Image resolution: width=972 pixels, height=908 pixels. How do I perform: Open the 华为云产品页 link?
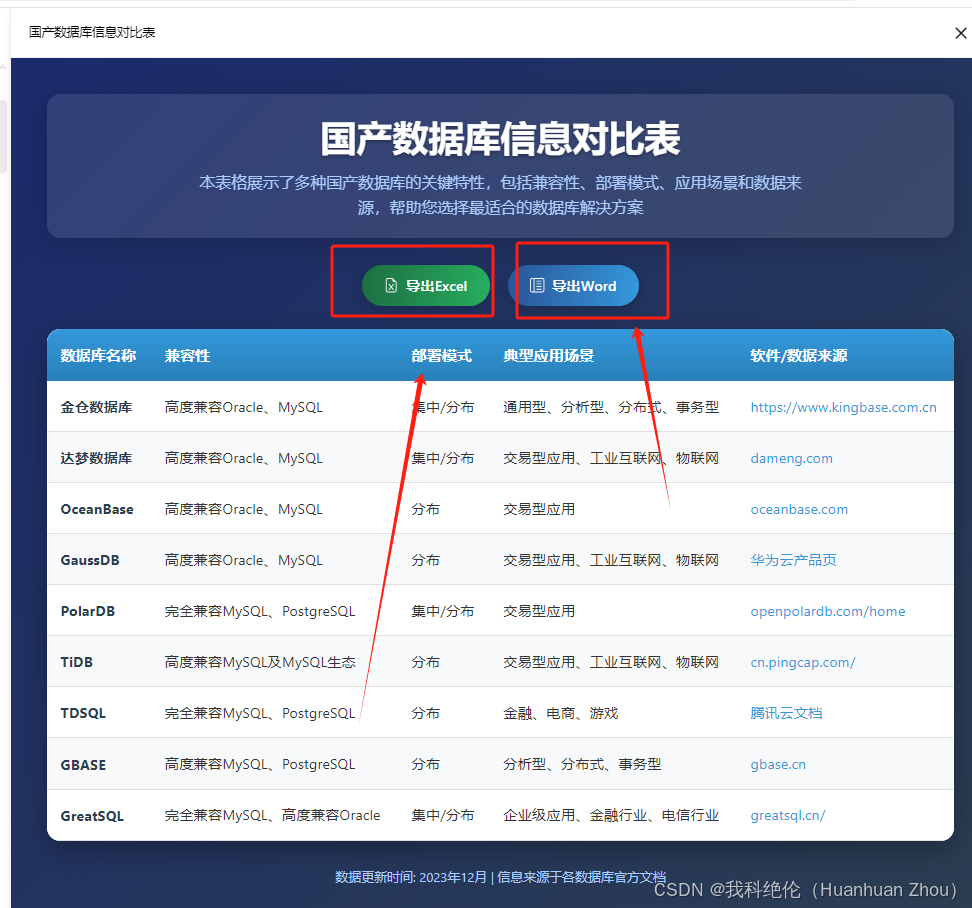pos(793,560)
